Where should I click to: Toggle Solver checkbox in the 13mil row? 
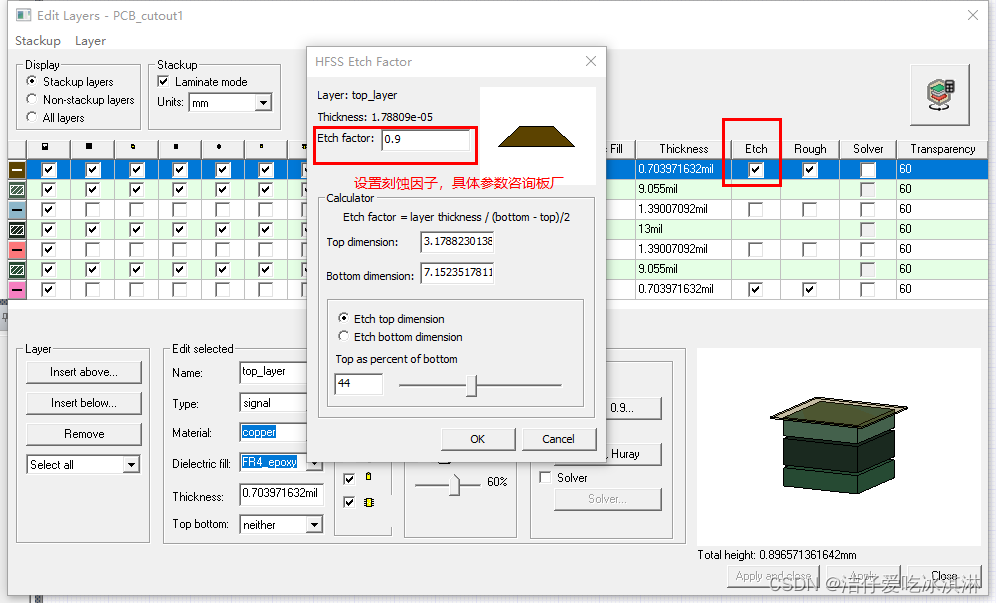868,229
